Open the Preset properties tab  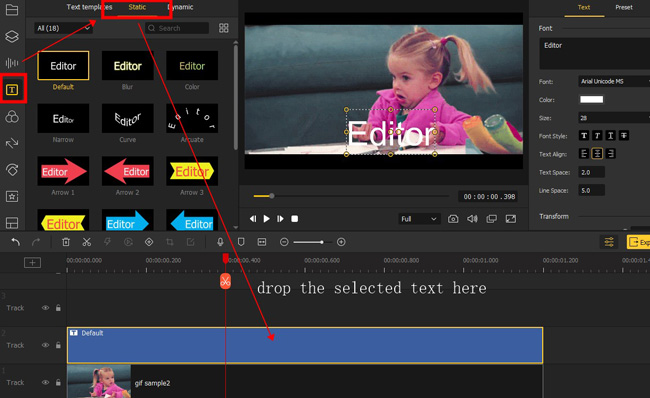point(624,7)
